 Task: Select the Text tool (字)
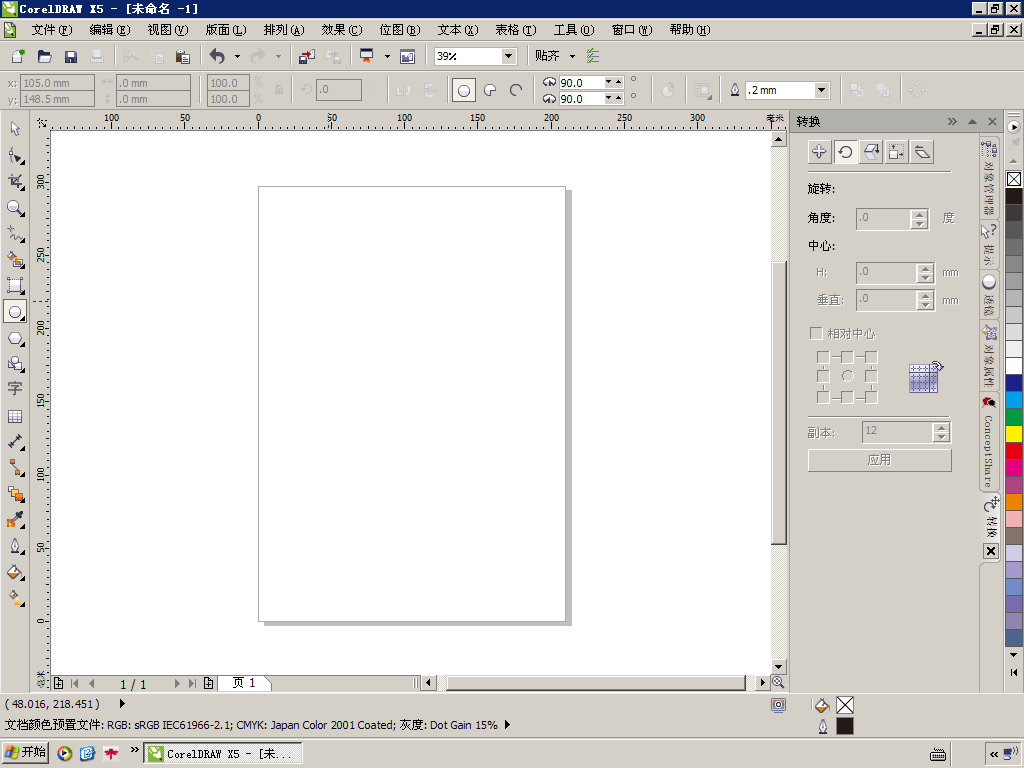tap(15, 389)
